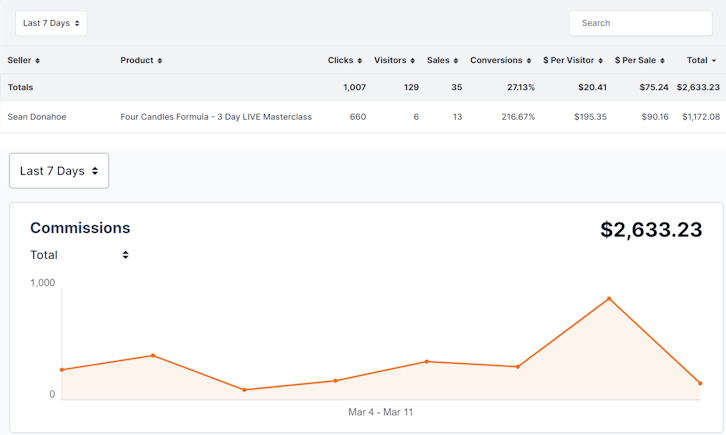Sort by Clicks column header icon
Viewport: 726px width, 435px height.
(x=359, y=61)
